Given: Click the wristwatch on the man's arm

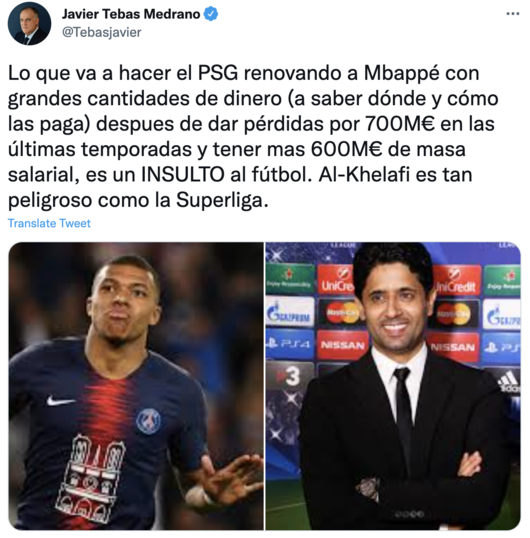Looking at the screenshot, I should [x=368, y=488].
